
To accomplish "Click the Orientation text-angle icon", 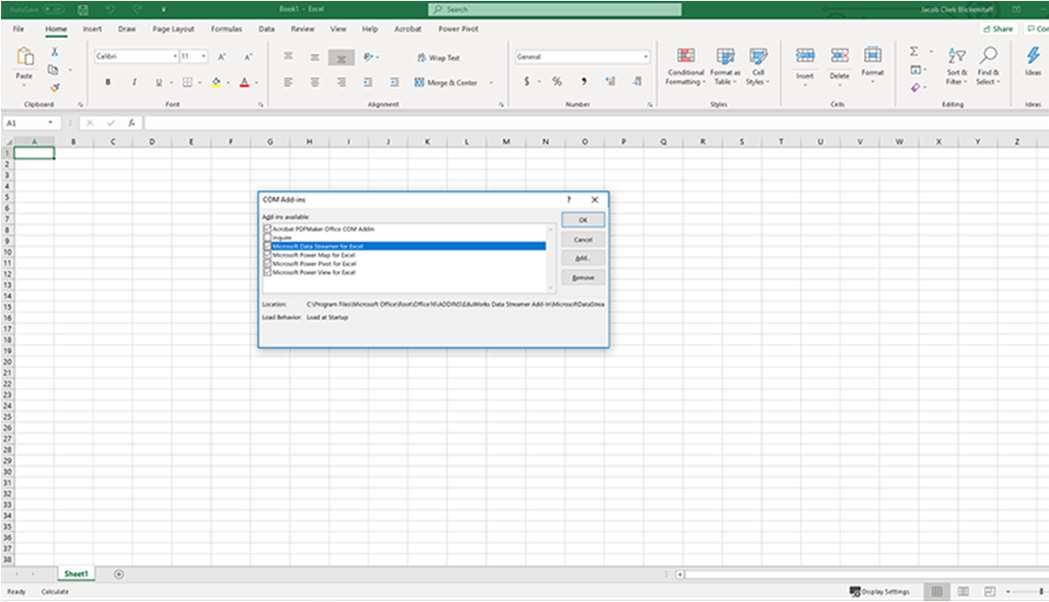I will [368, 57].
